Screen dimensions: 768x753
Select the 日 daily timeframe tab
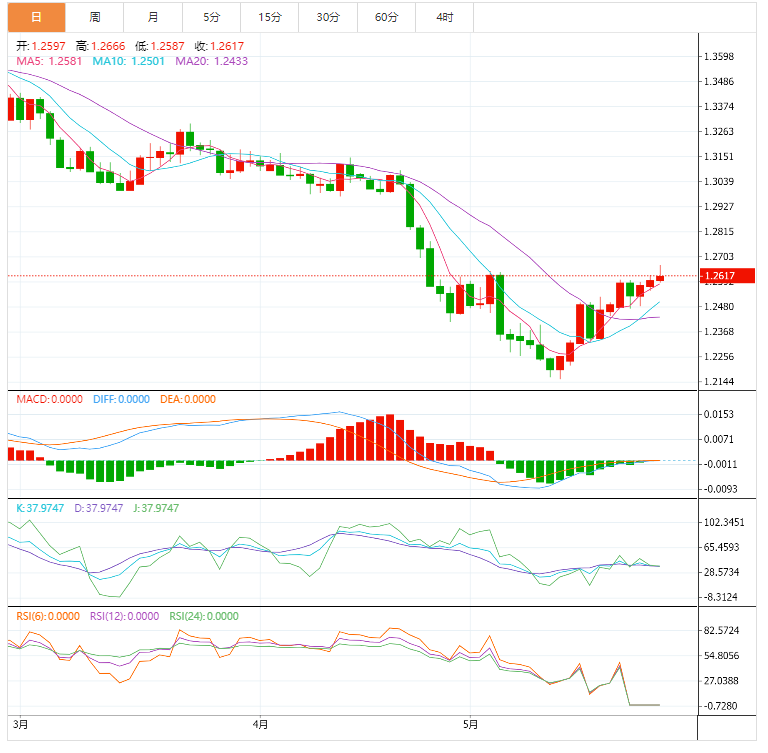(36, 17)
